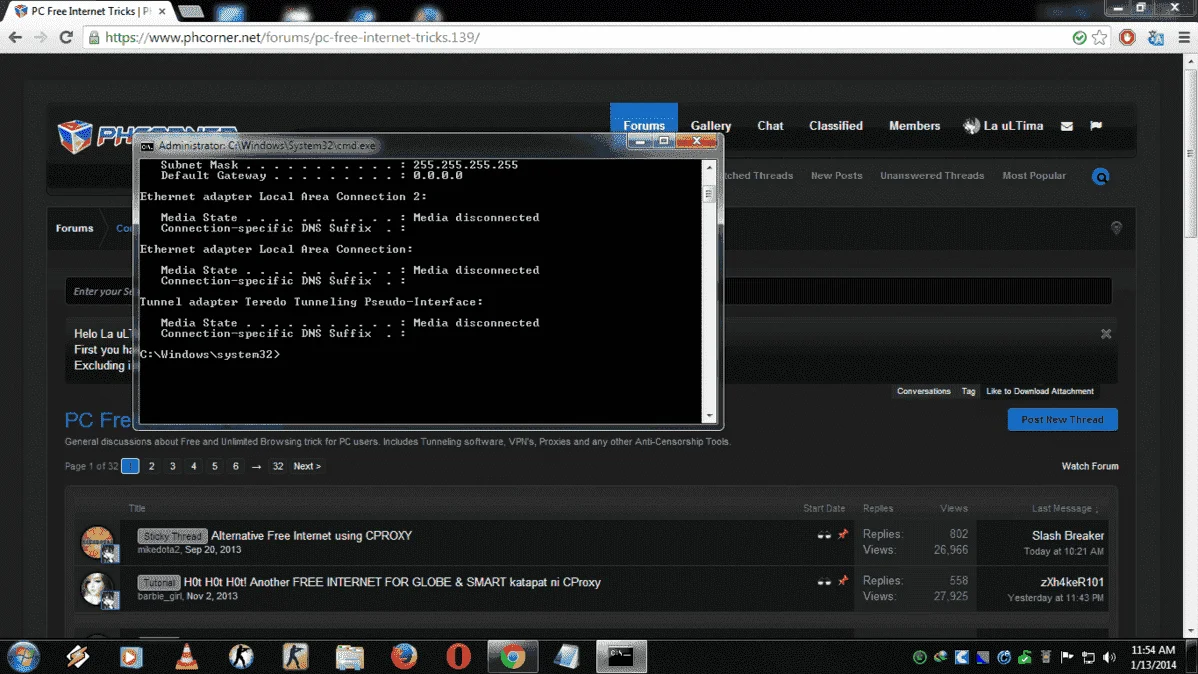
Task: Open the Chat tab
Action: coord(770,126)
